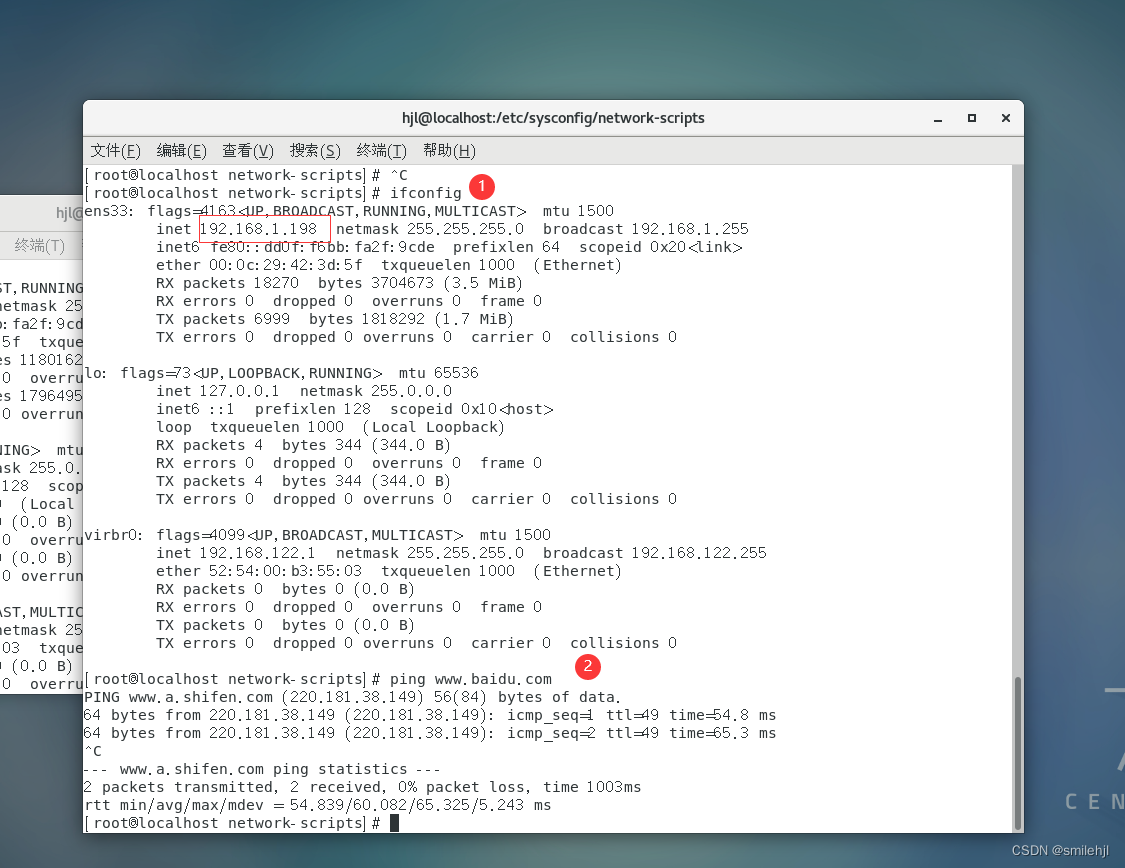The image size is (1125, 868).
Task: Maximize the front terminal window
Action: [x=971, y=118]
